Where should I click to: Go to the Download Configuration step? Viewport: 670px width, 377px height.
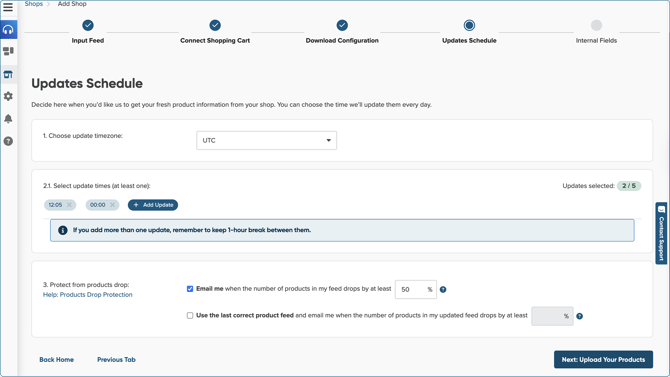[x=342, y=32]
